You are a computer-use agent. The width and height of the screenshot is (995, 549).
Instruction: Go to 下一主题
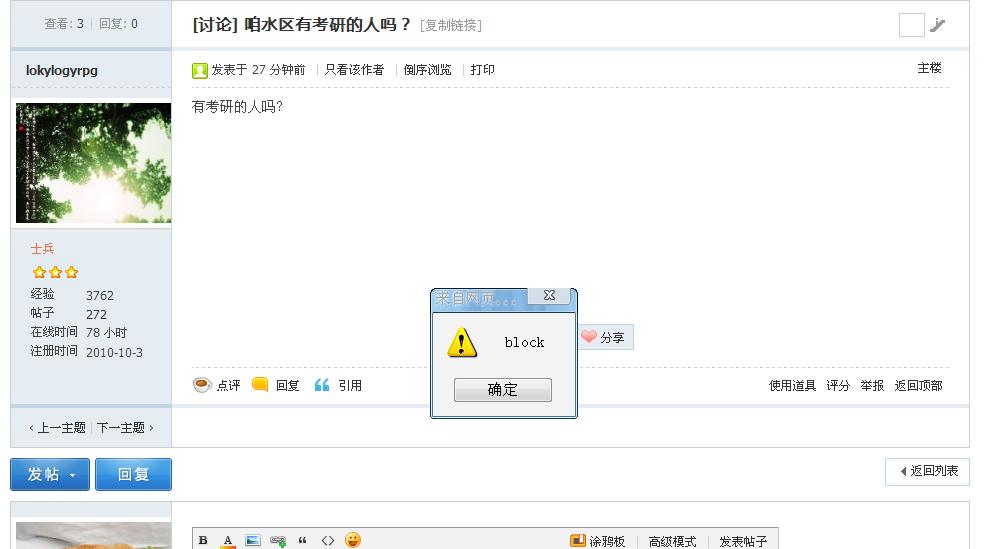click(x=125, y=428)
